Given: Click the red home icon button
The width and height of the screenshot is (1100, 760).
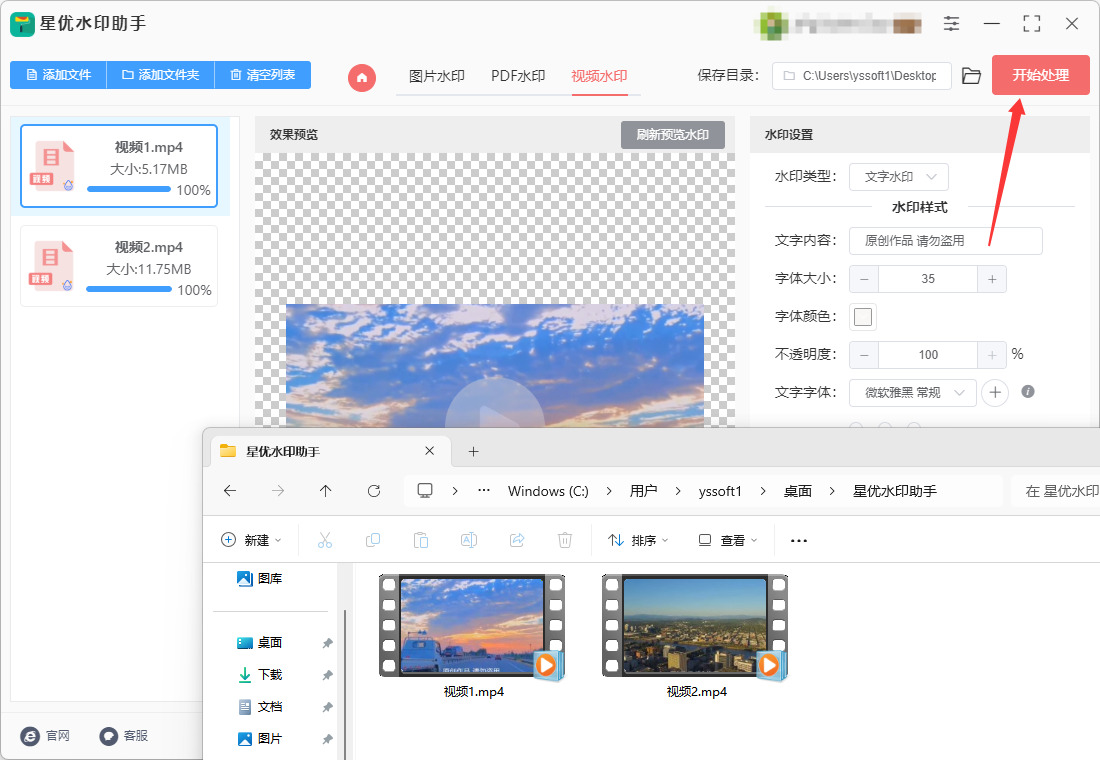Looking at the screenshot, I should 362,77.
